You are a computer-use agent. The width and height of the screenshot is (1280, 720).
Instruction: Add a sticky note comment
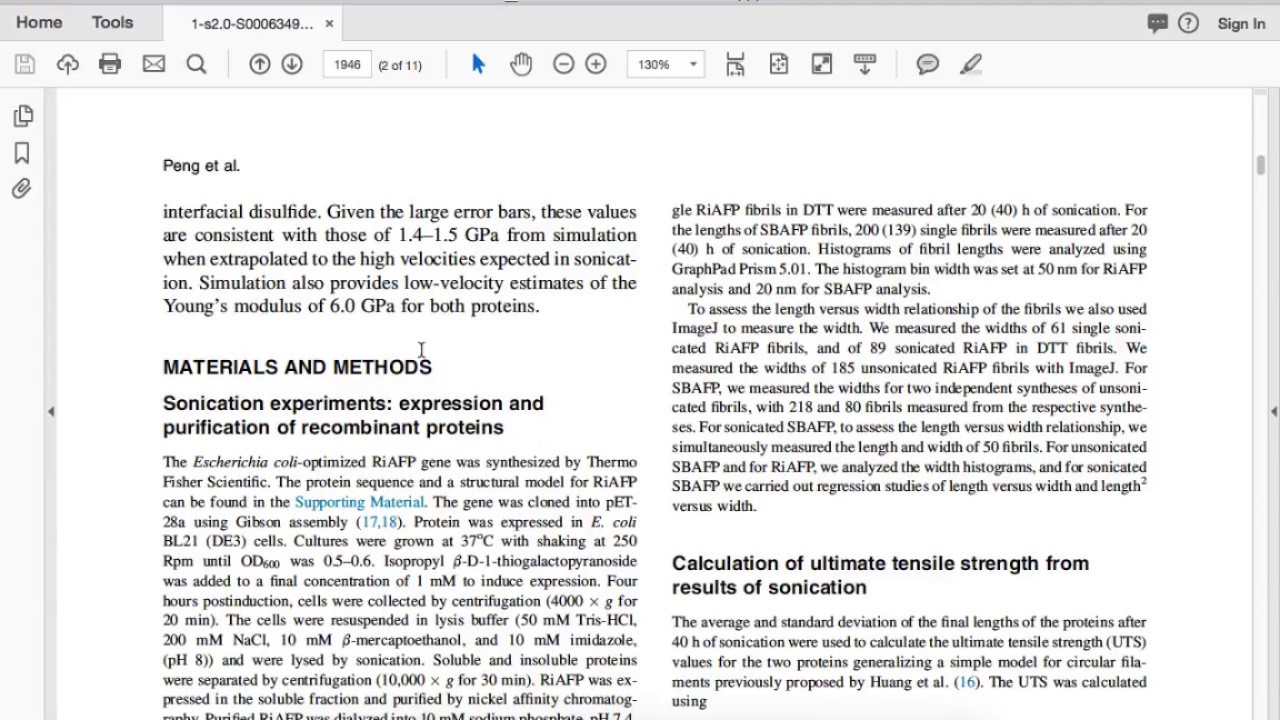click(928, 64)
